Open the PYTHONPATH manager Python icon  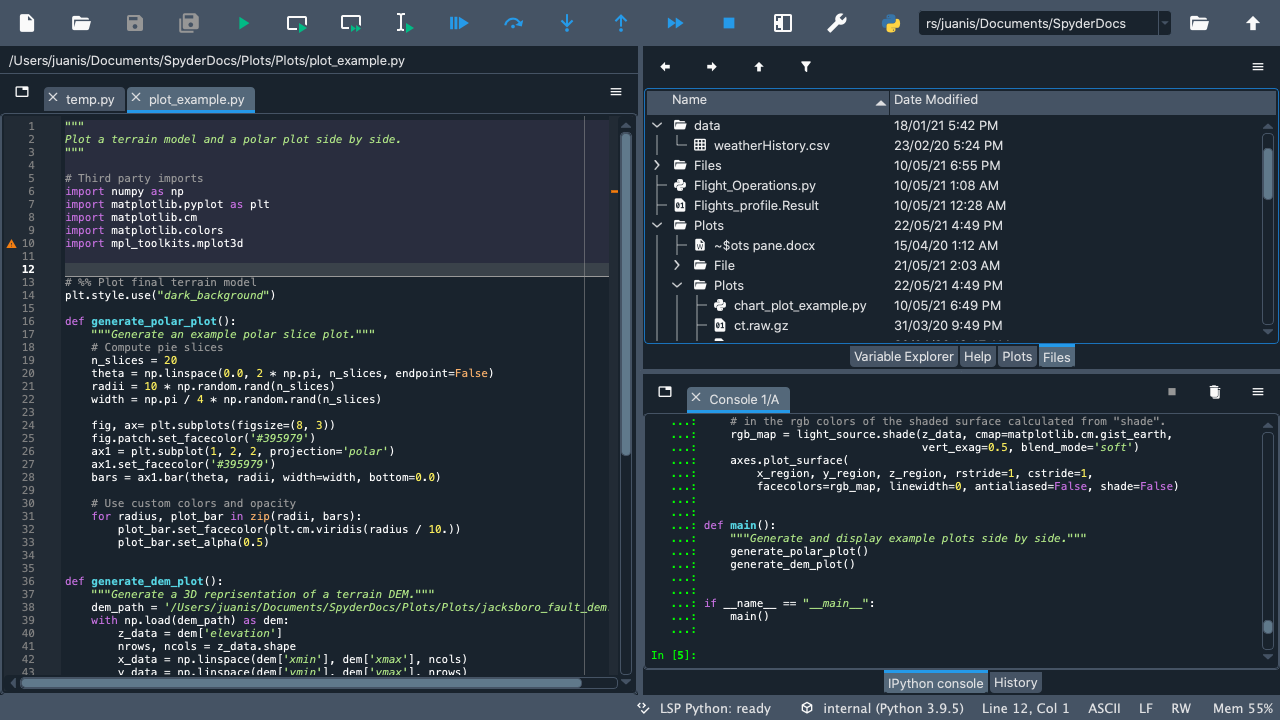click(x=891, y=23)
